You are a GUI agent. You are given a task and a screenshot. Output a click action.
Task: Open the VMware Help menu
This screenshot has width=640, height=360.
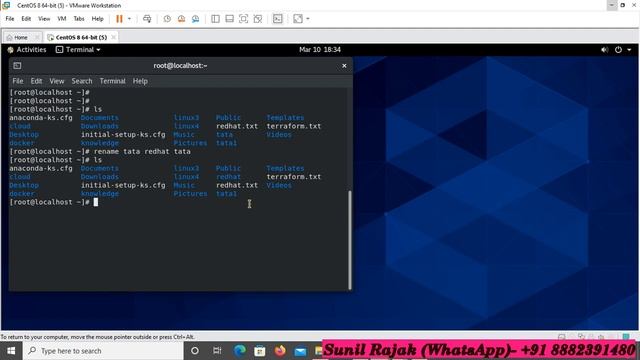(98, 19)
